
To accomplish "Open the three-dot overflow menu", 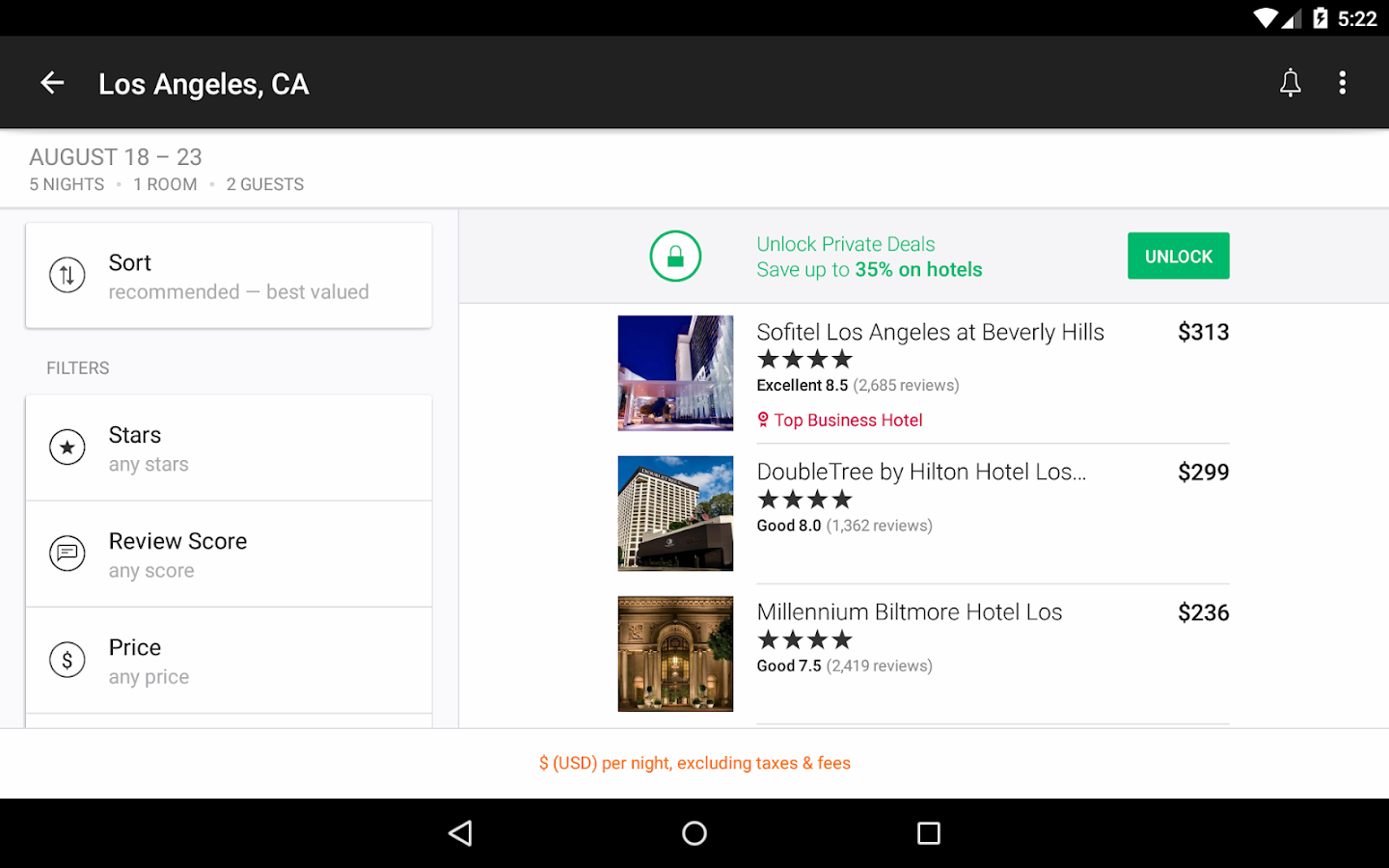I will [x=1342, y=83].
